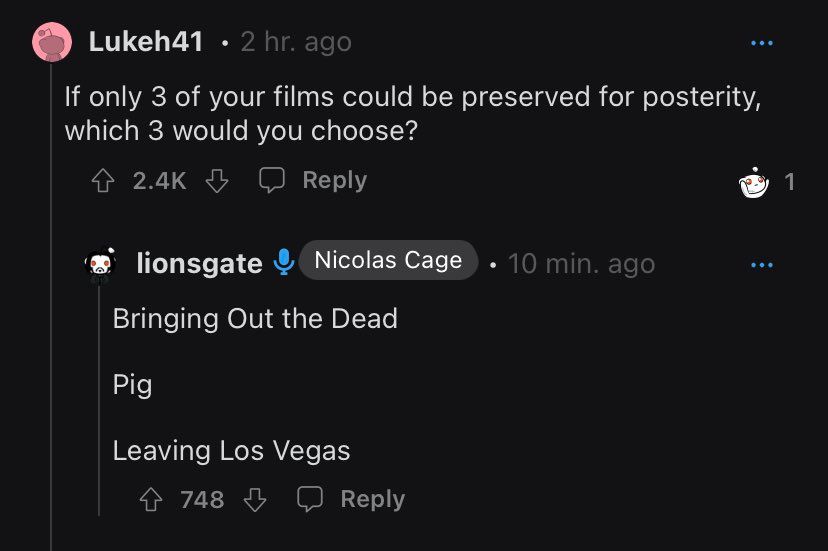Open the three-dot menu on Lukeh41's comment
The height and width of the screenshot is (551, 828).
click(x=761, y=43)
